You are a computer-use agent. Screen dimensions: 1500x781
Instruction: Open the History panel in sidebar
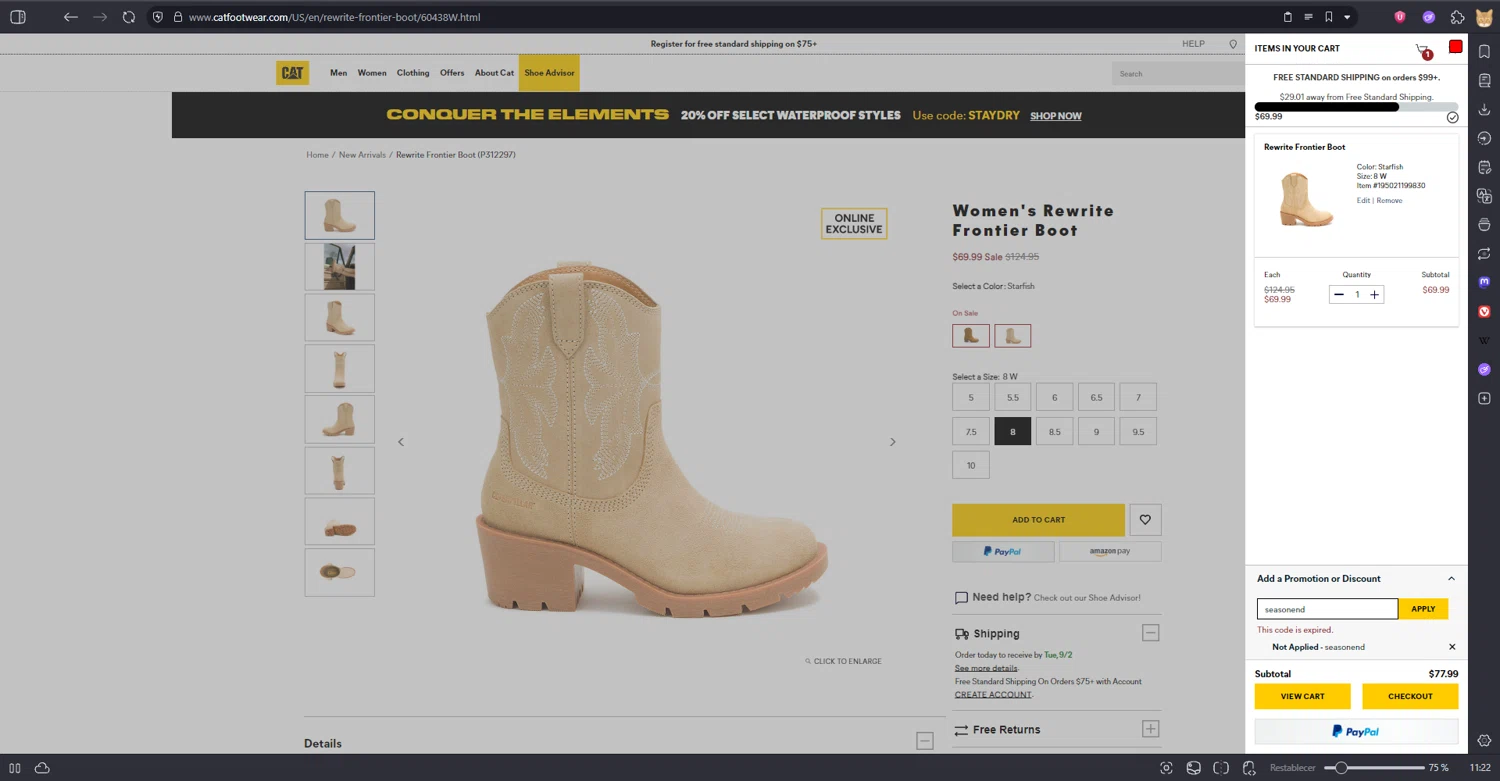1485,138
